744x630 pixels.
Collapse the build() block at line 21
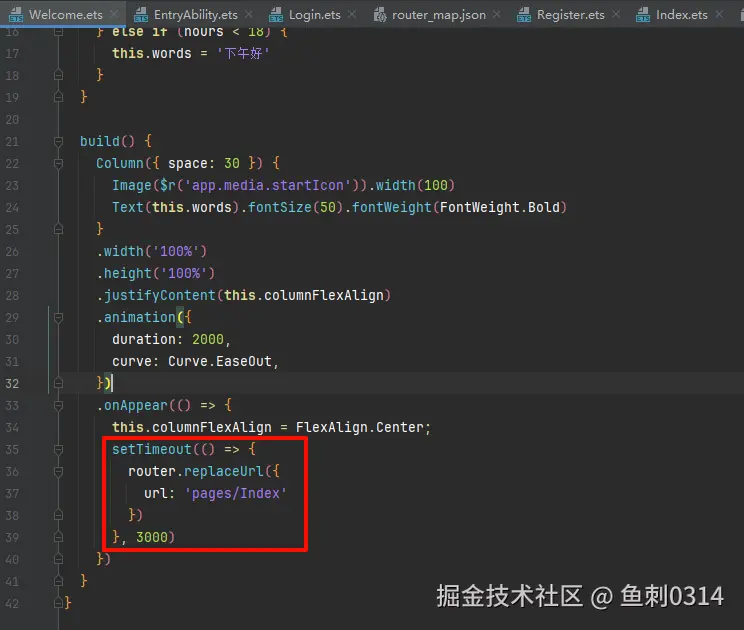click(58, 141)
